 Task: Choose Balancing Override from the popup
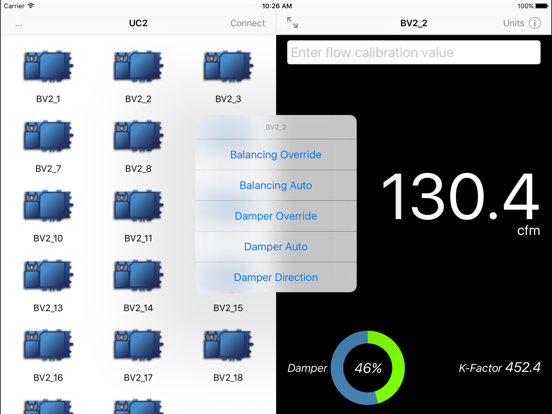click(276, 155)
